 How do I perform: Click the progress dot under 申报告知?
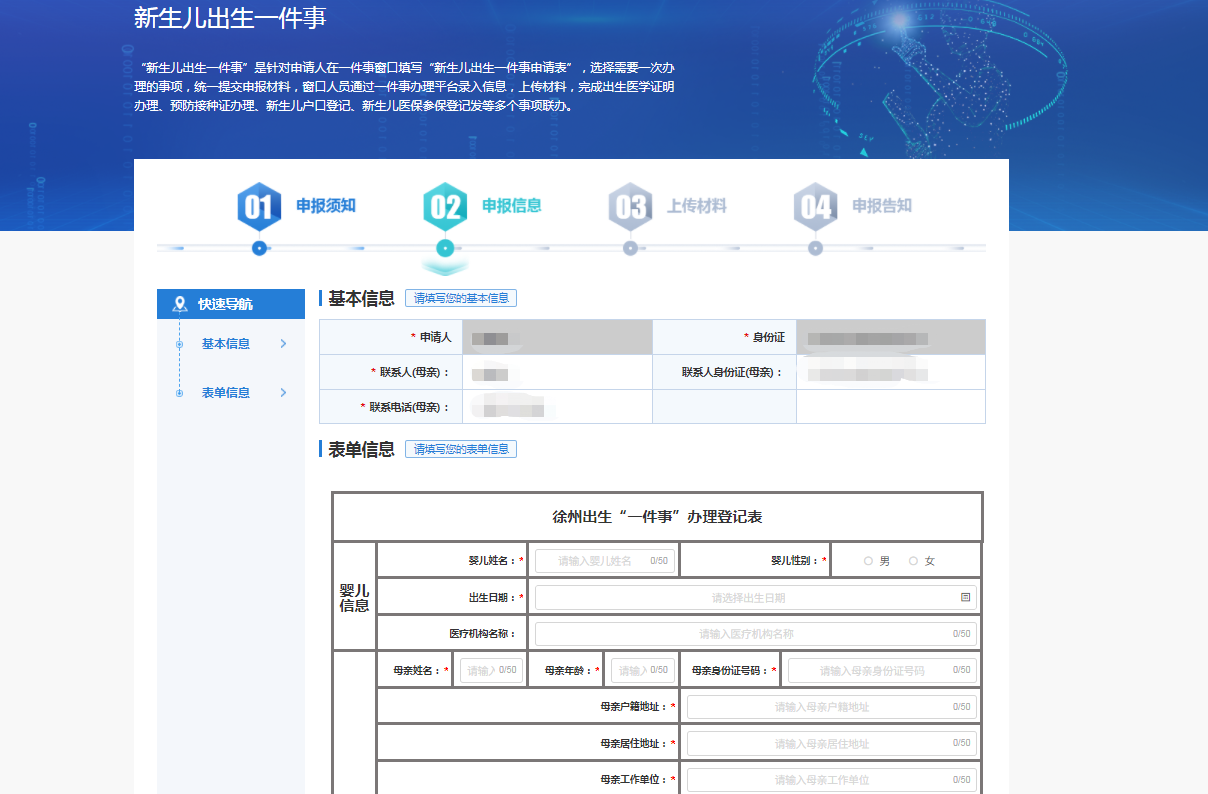pyautogui.click(x=815, y=248)
